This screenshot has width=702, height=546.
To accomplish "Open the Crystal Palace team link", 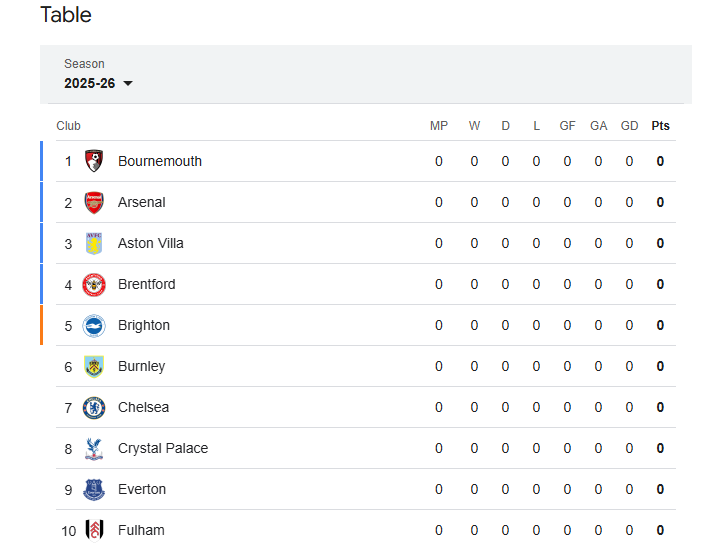I will pyautogui.click(x=163, y=448).
